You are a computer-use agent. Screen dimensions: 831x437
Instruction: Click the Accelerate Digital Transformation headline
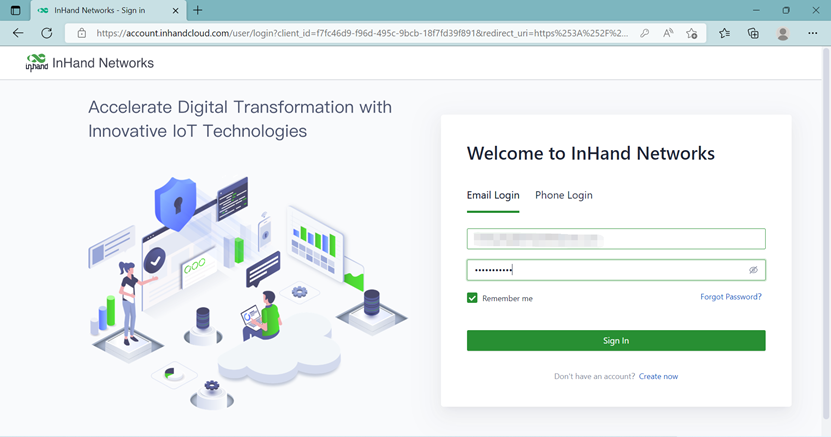tap(240, 119)
